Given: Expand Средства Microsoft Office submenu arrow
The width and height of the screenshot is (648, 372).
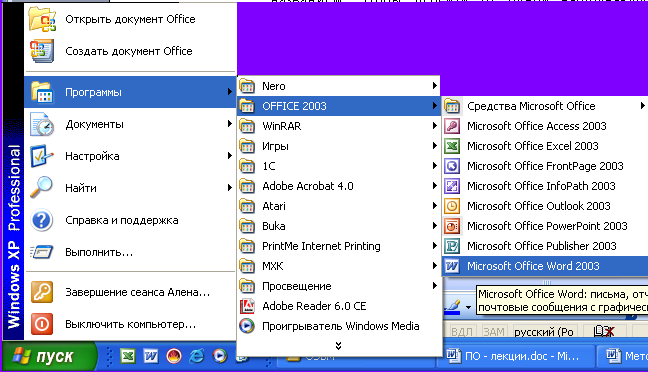Looking at the screenshot, I should pyautogui.click(x=643, y=105).
